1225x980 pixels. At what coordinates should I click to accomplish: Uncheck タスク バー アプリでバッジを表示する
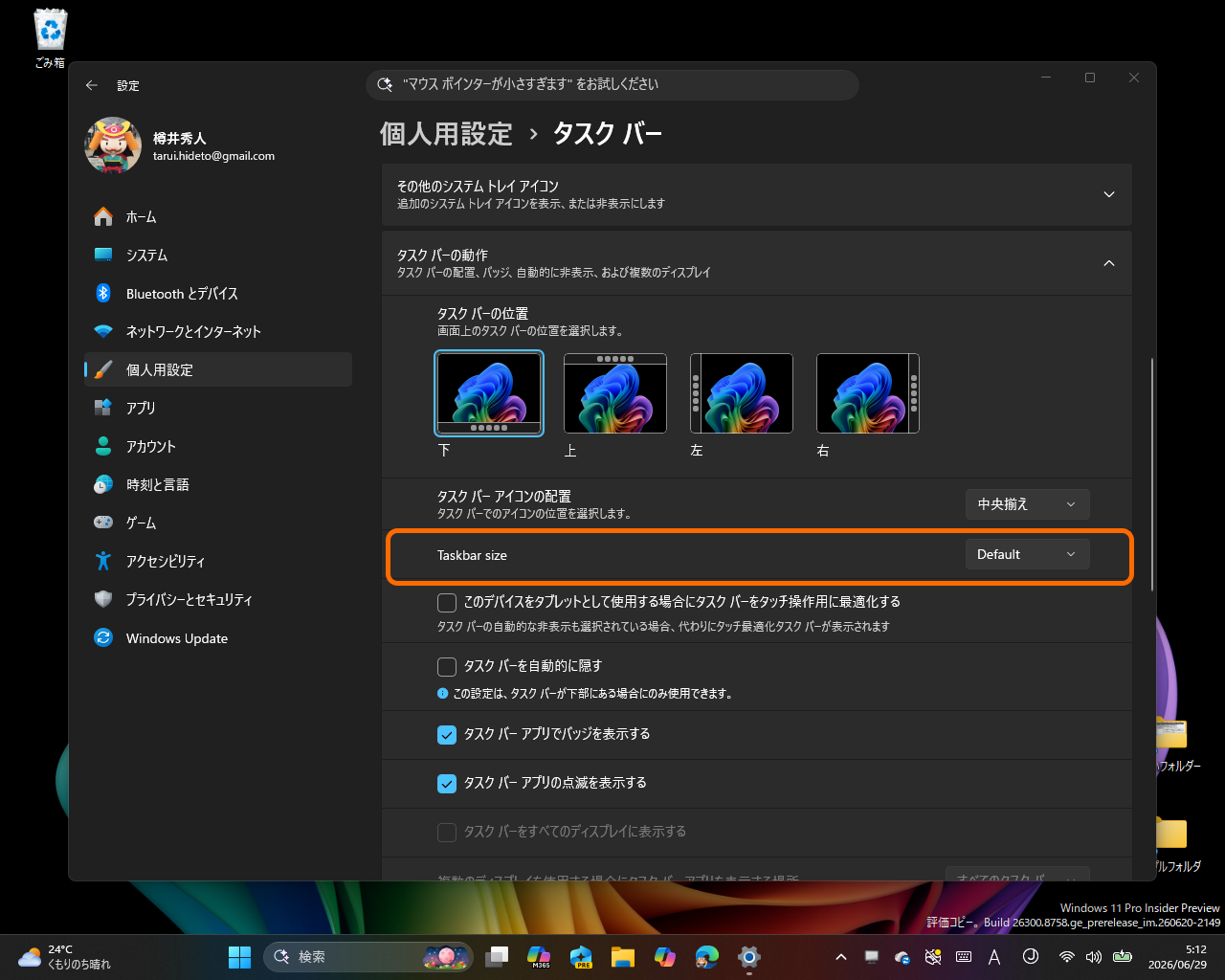[447, 734]
